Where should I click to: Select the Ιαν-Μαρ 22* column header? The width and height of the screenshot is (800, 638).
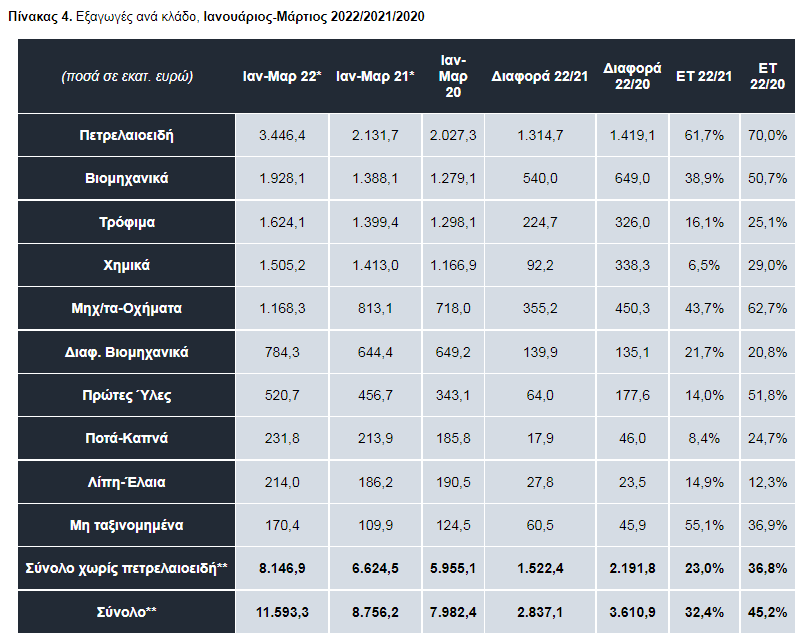click(281, 77)
